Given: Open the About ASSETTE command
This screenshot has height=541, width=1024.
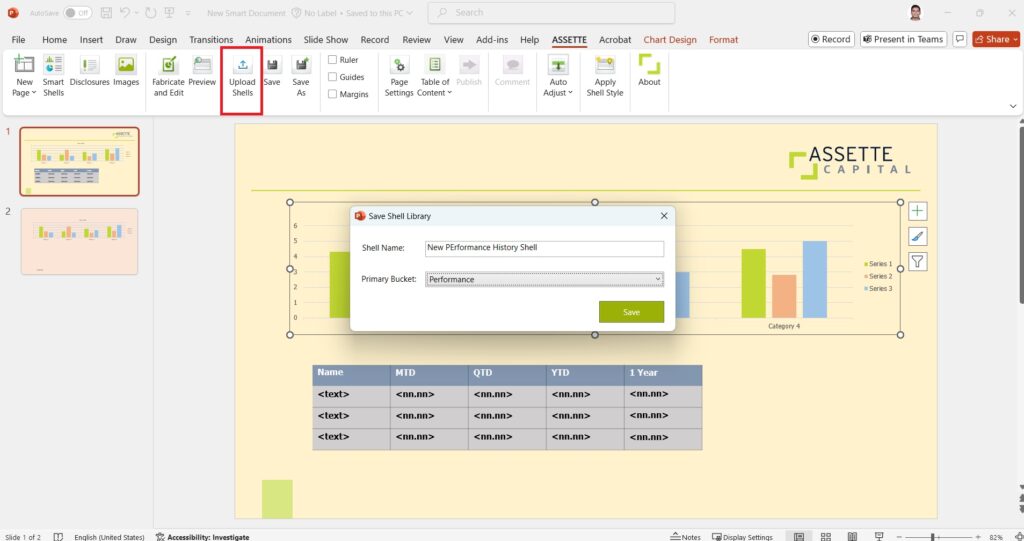Looking at the screenshot, I should pyautogui.click(x=649, y=71).
